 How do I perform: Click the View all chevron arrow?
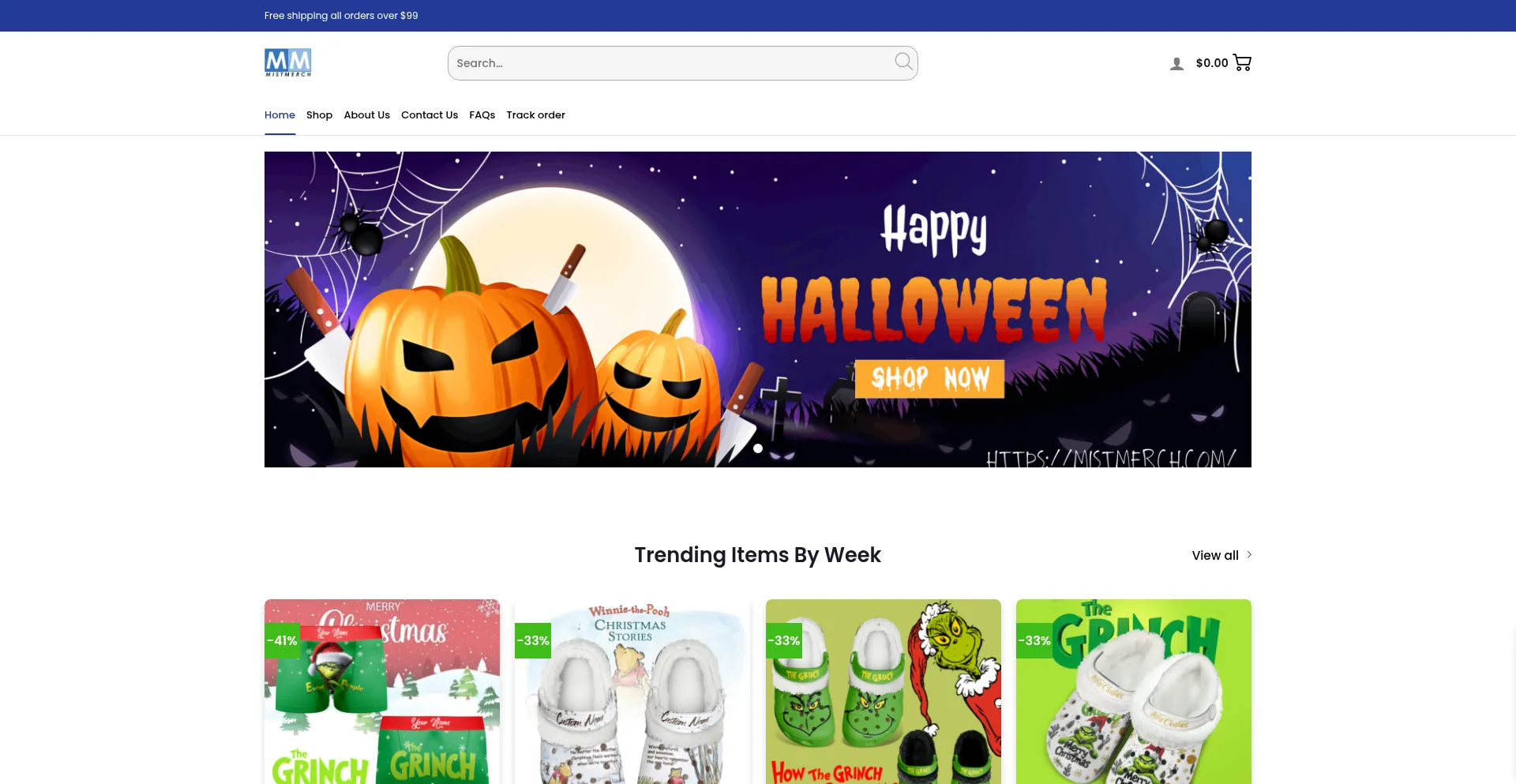pos(1249,555)
